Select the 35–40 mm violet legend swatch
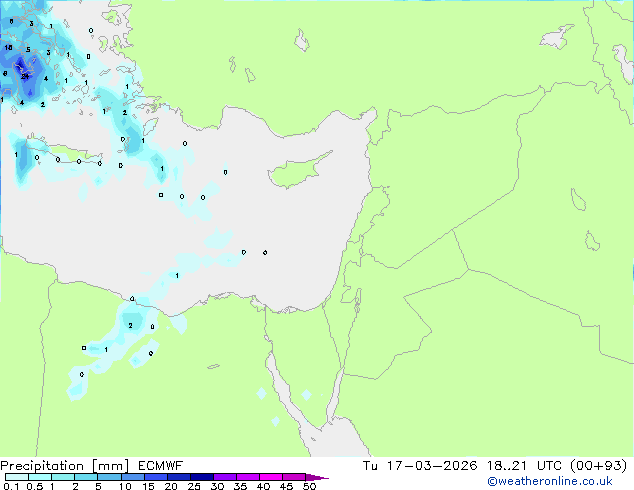 (248, 477)
